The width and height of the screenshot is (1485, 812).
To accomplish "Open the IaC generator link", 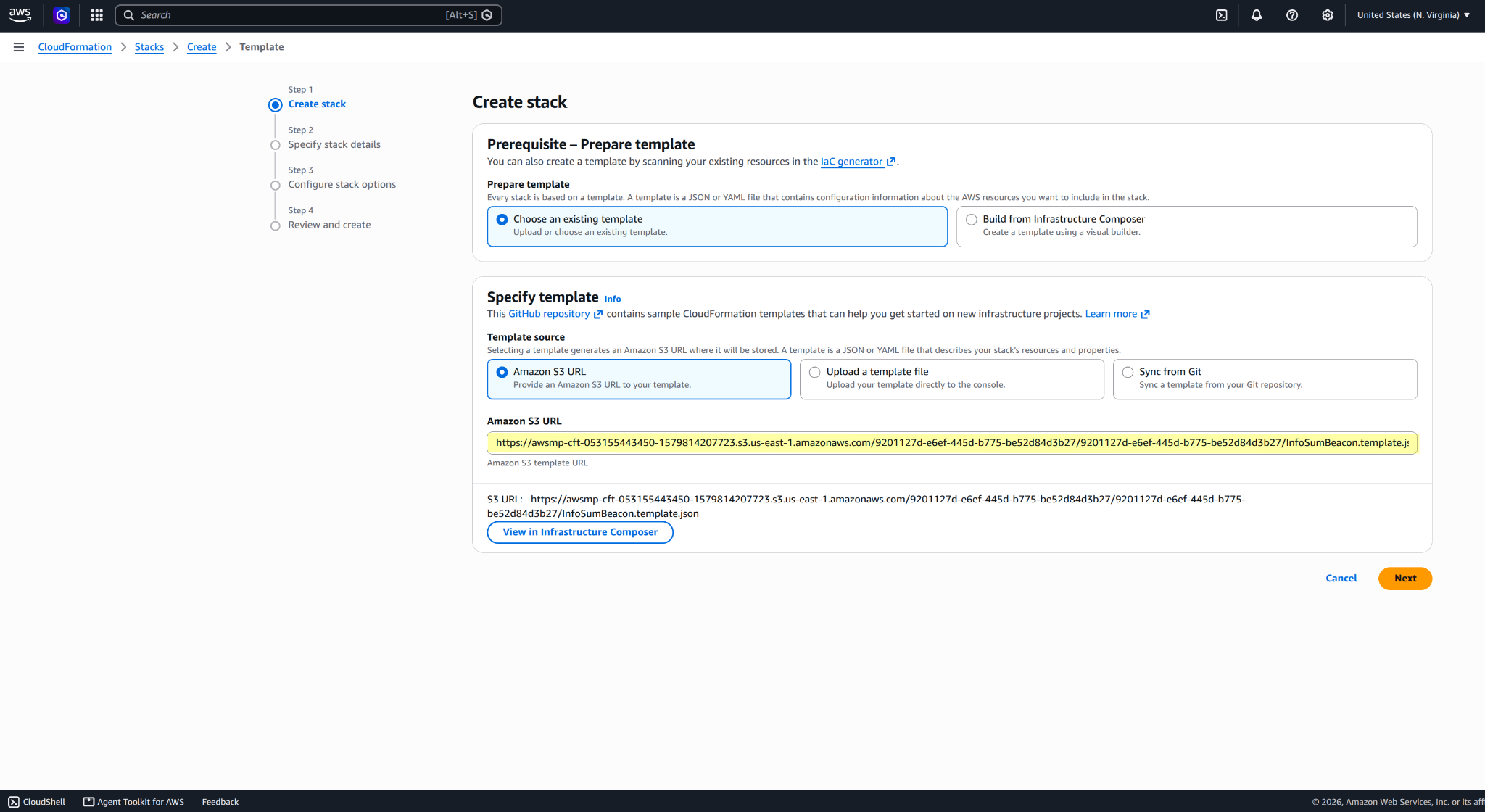I will click(851, 162).
